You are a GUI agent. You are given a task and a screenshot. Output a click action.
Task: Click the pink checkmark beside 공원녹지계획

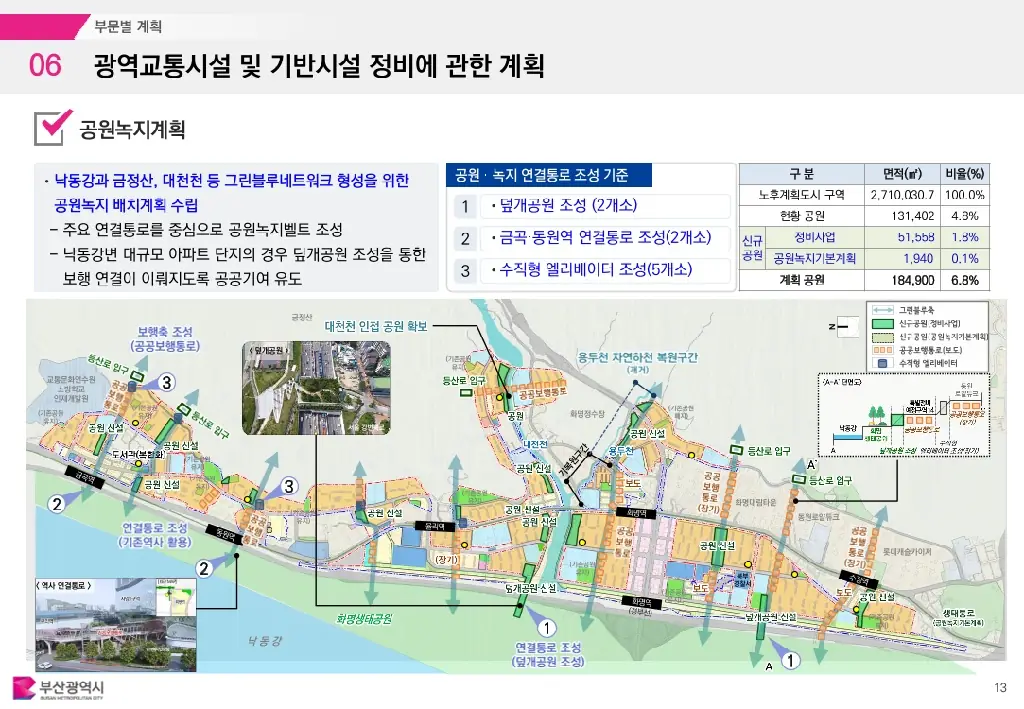pos(54,126)
